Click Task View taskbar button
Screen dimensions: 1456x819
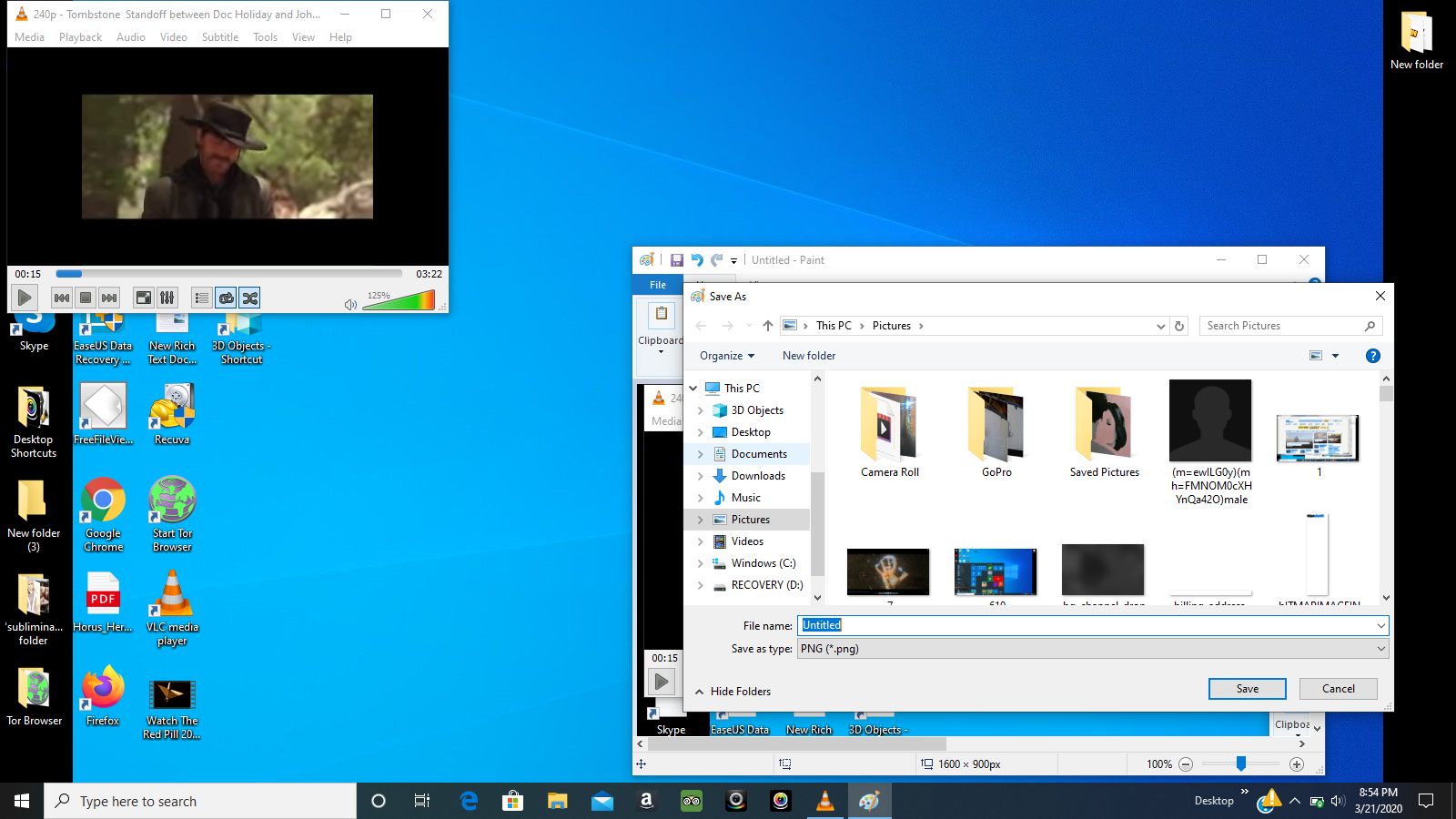[x=422, y=801]
